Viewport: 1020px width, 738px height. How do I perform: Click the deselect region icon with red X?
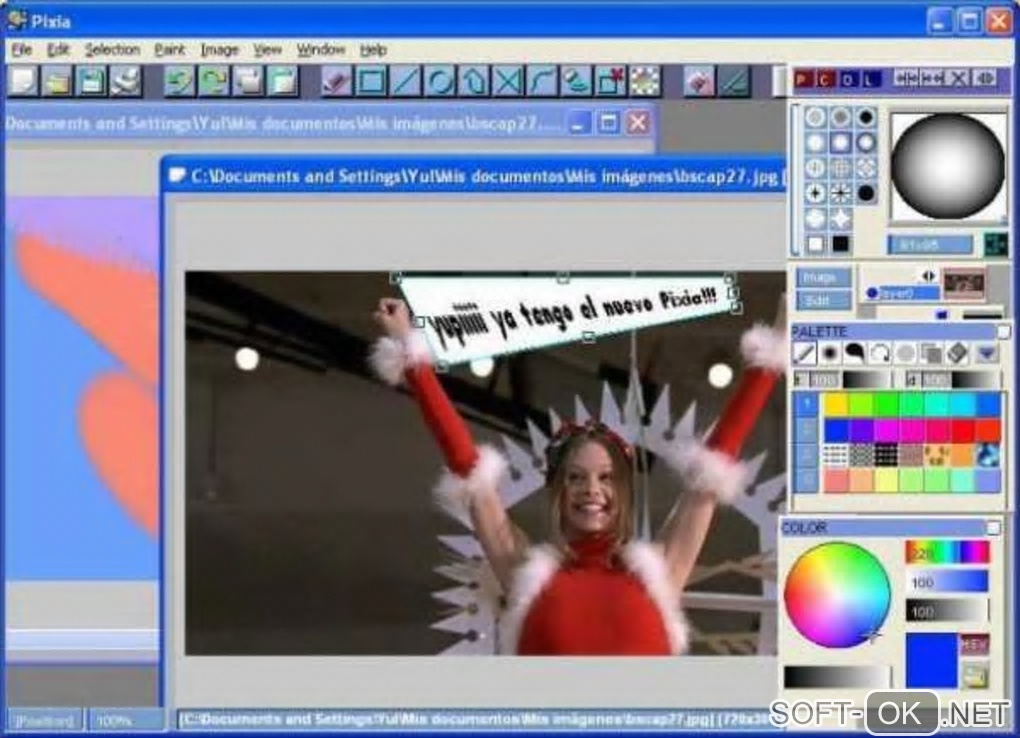point(612,81)
